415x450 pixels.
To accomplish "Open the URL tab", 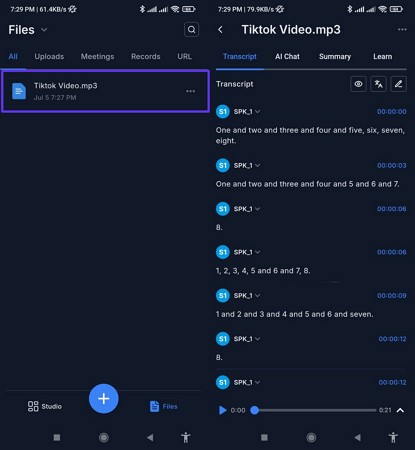I will tap(184, 56).
